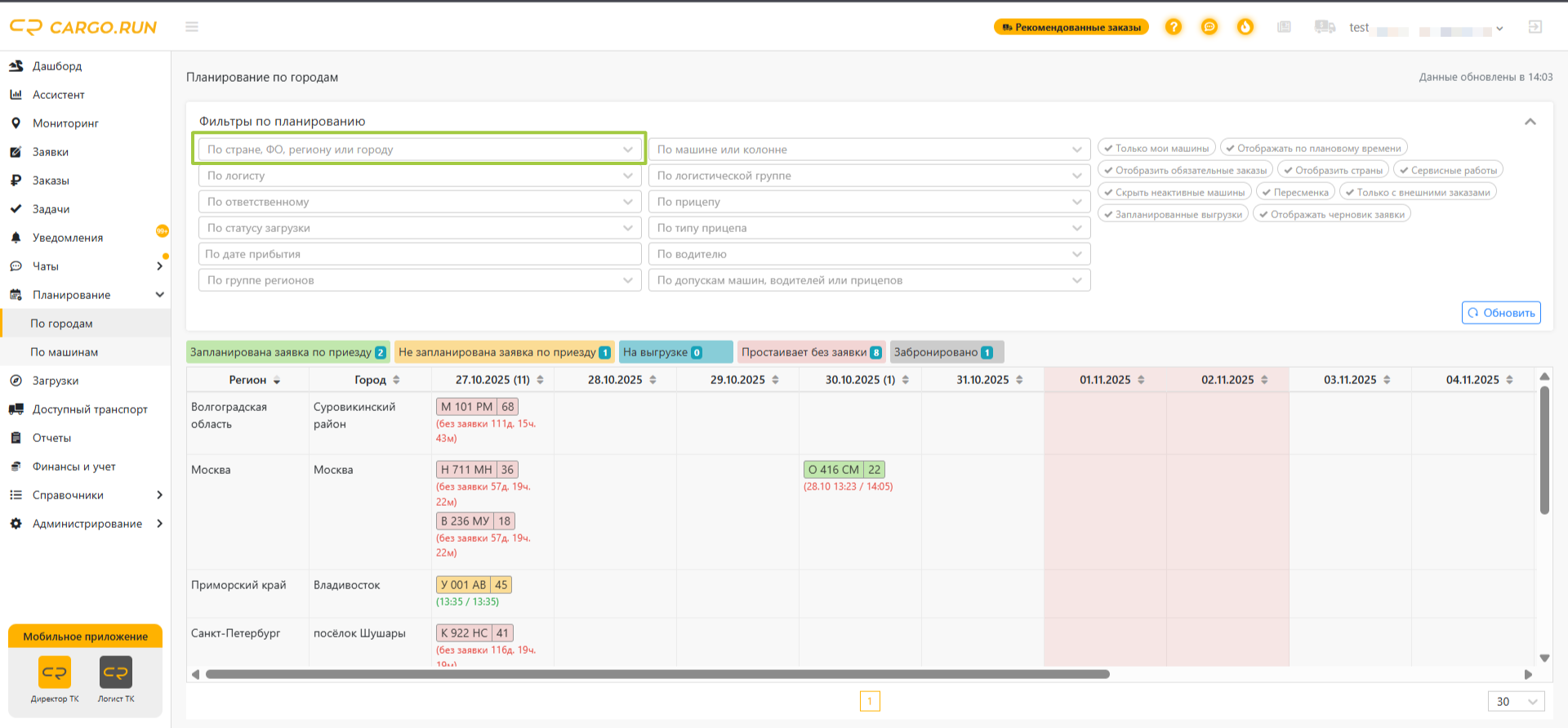The image size is (1568, 728).
Task: Click Рекомендованные заказы button
Action: 1071,27
